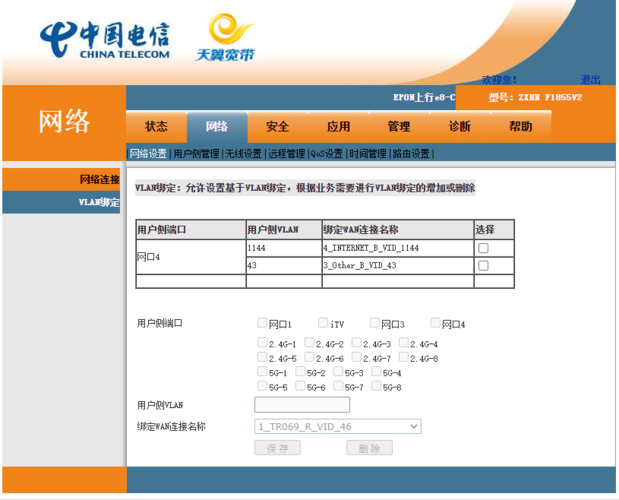
Task: Switch to the 安全 tab
Action: pos(278,127)
